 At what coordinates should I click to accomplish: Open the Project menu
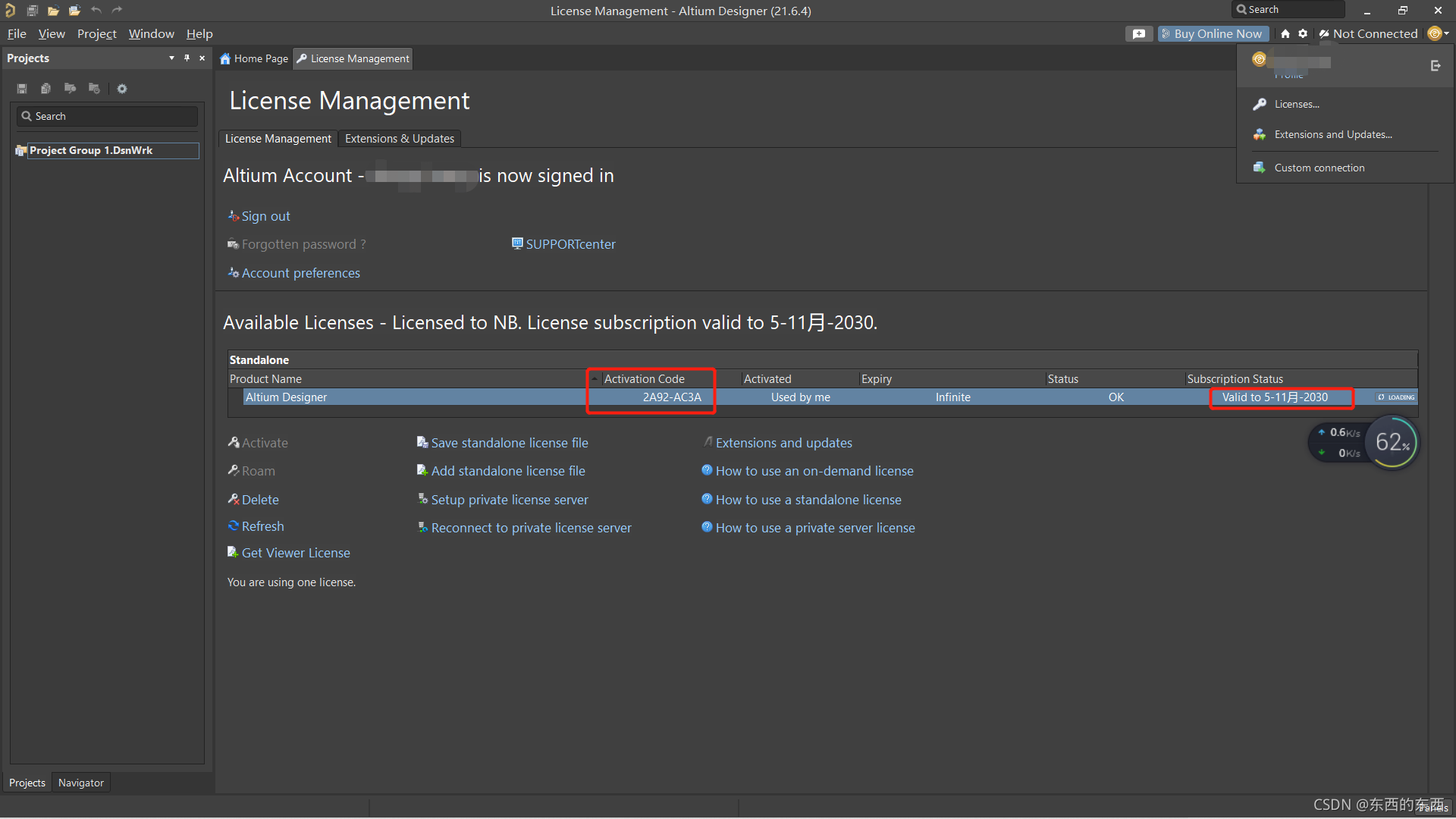pos(96,34)
